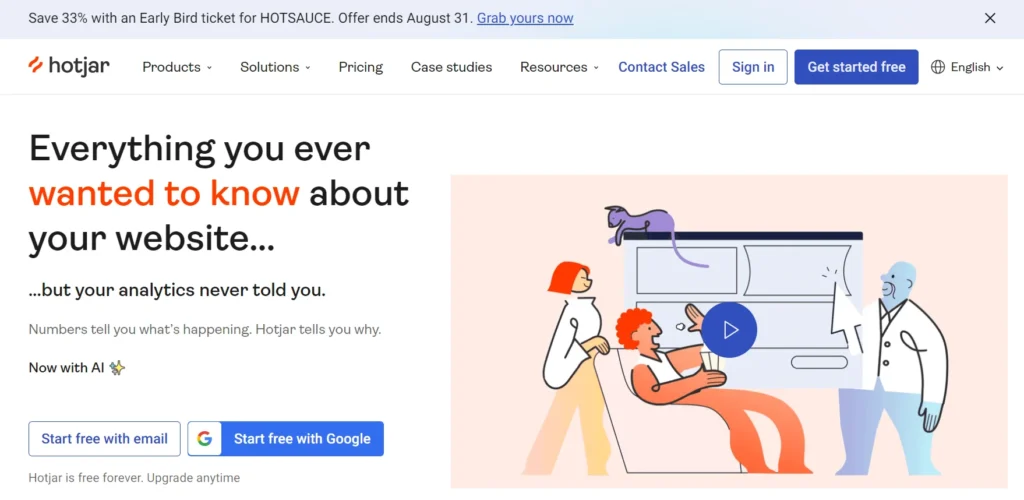Viewport: 1024px width, 500px height.
Task: Click Hotjar is free forever text
Action: [134, 478]
